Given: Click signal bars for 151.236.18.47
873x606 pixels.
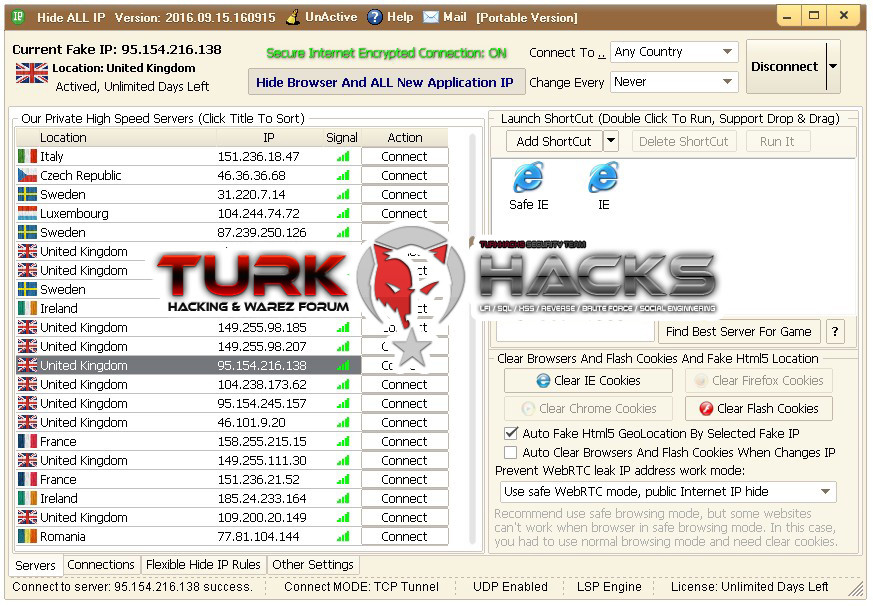Looking at the screenshot, I should point(343,157).
